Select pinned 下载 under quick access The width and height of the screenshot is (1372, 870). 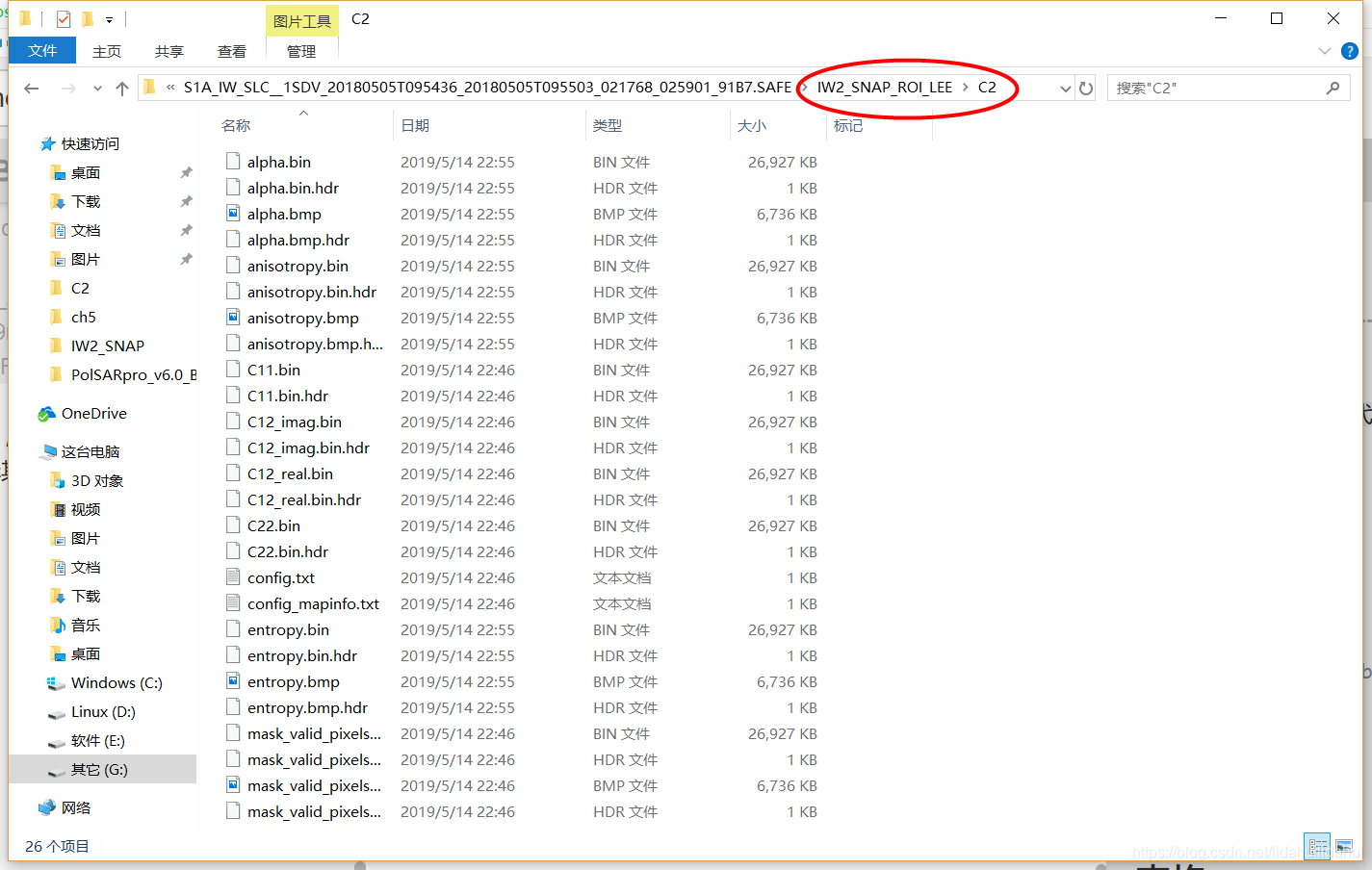tap(86, 202)
